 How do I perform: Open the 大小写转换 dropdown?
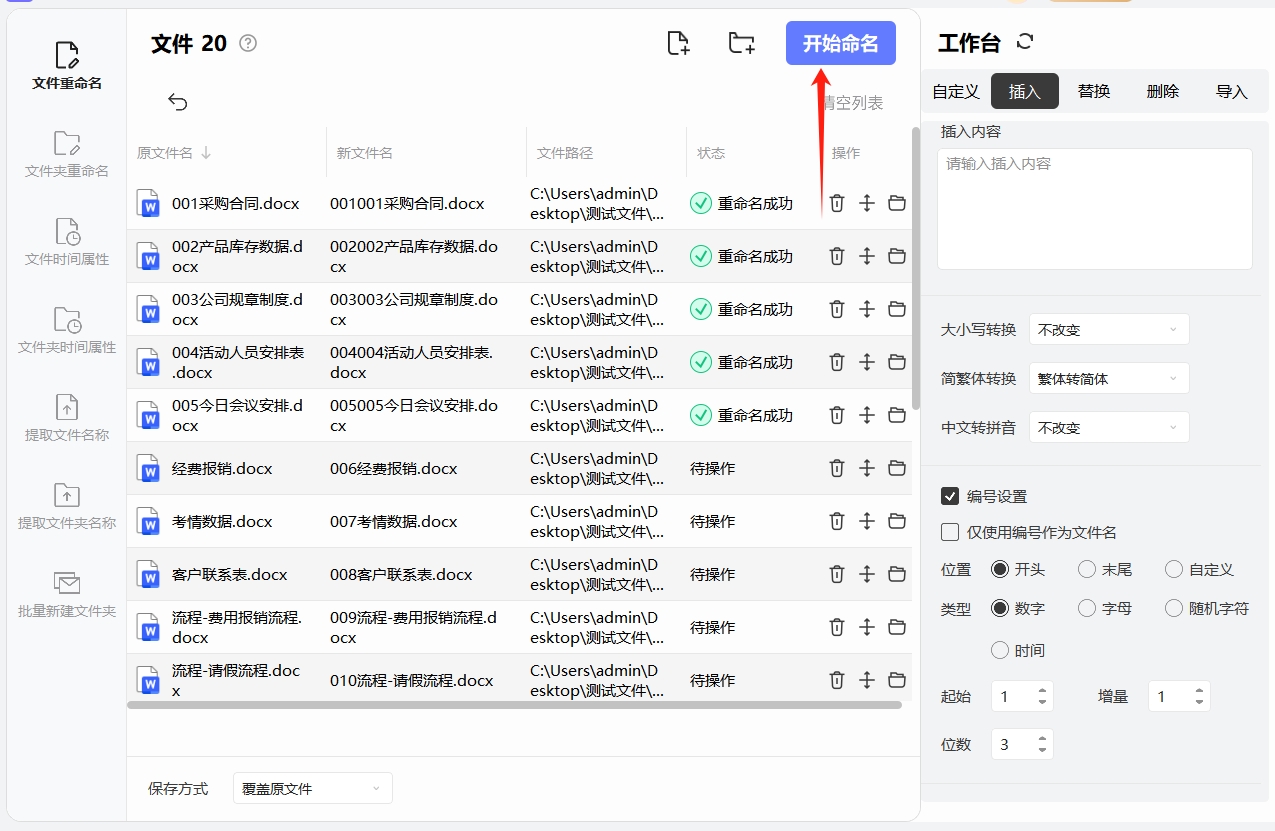click(x=1109, y=329)
